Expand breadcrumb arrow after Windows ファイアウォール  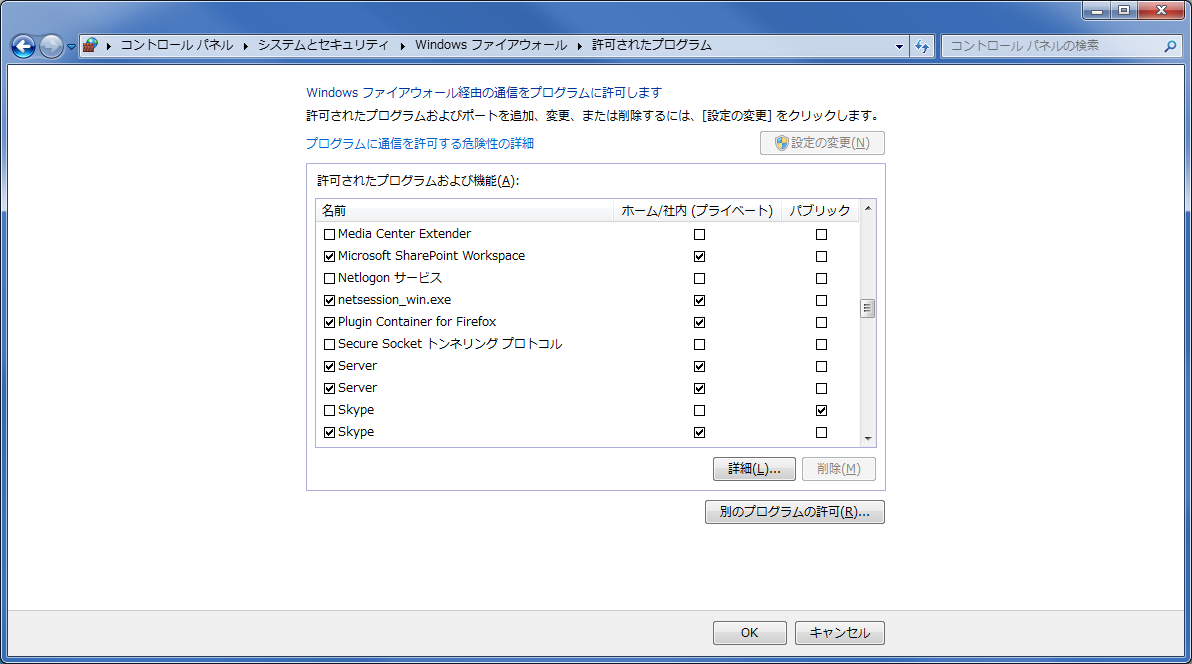click(x=579, y=46)
